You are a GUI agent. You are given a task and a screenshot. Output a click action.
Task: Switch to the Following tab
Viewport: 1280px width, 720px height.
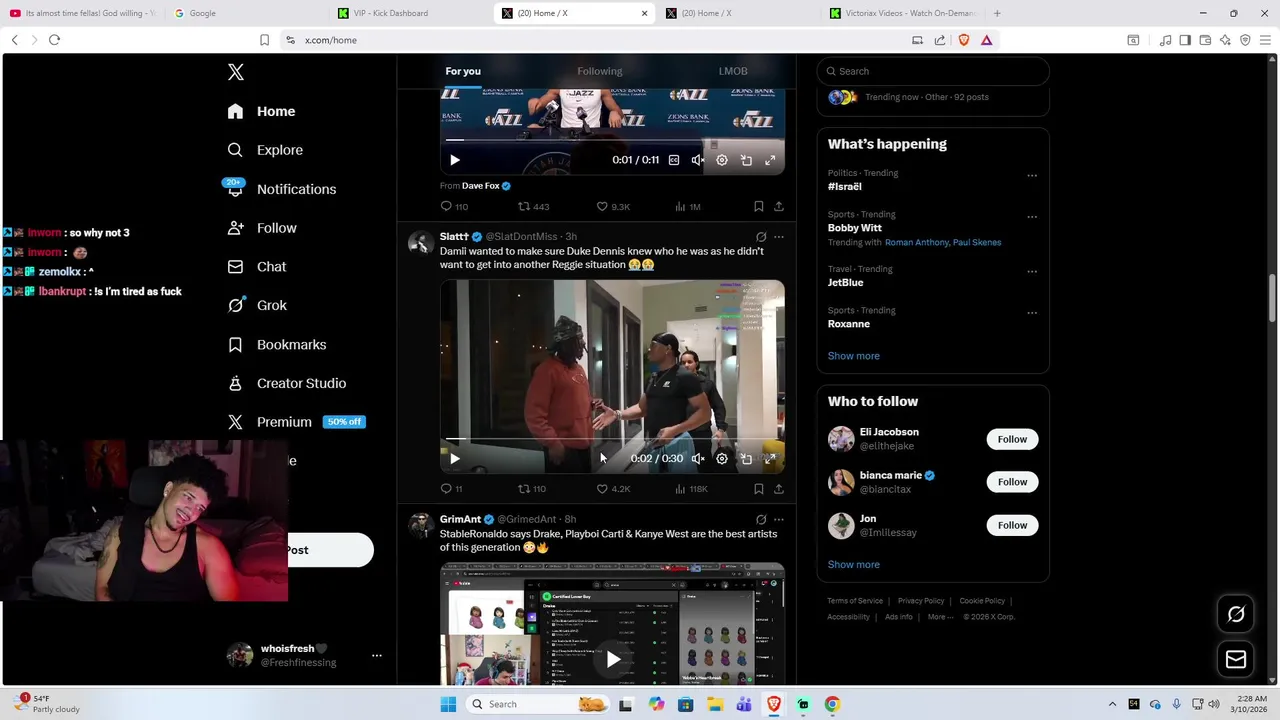coord(599,71)
